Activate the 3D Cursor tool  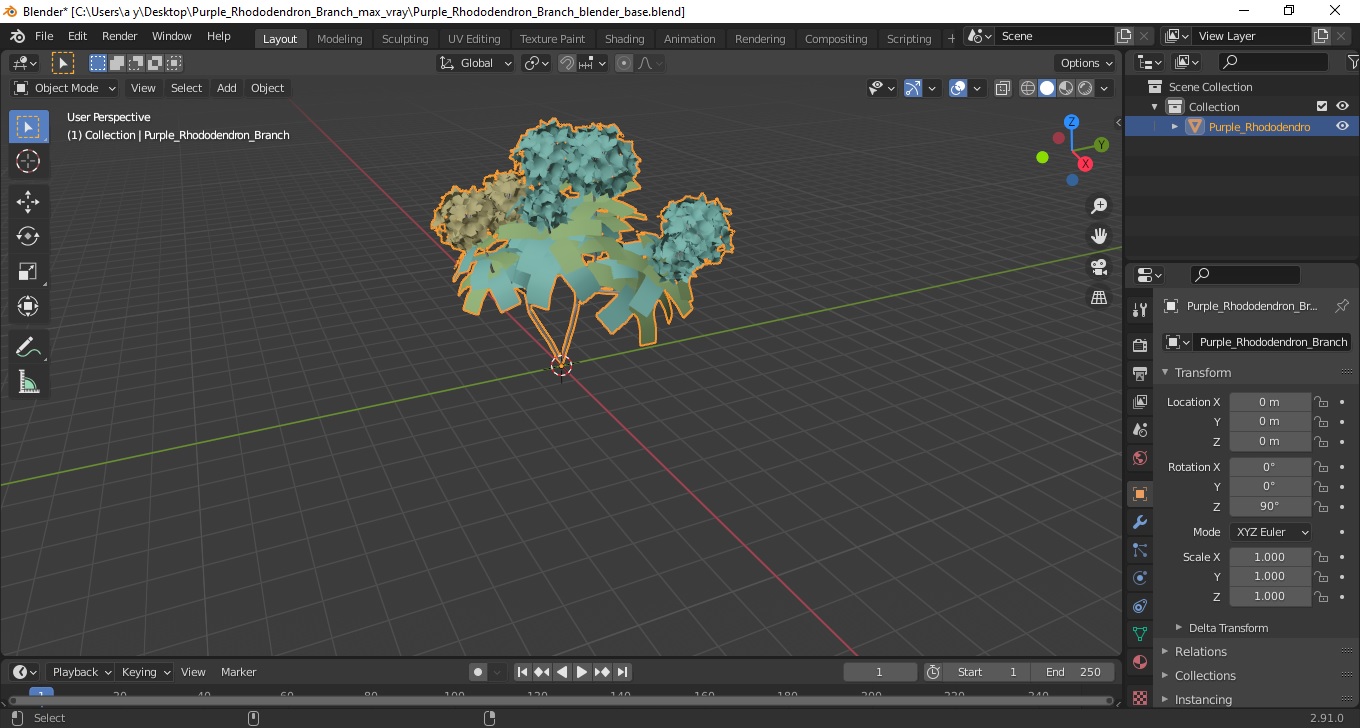tap(28, 161)
